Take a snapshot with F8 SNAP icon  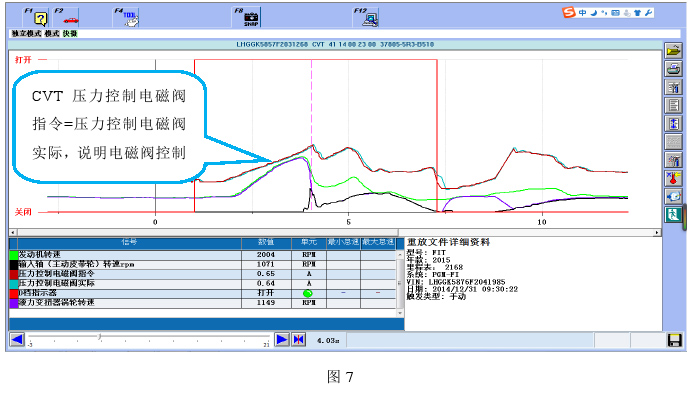point(251,19)
